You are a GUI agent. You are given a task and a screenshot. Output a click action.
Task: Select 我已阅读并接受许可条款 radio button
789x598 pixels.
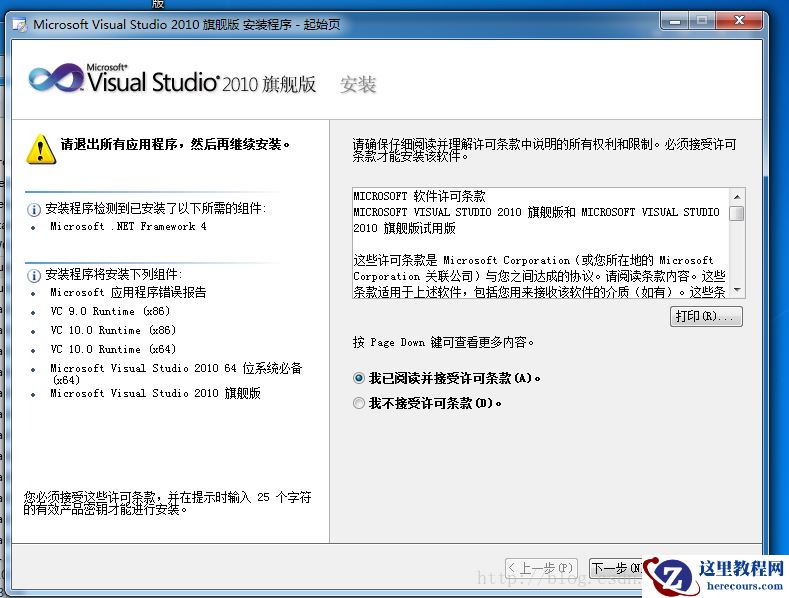(359, 378)
